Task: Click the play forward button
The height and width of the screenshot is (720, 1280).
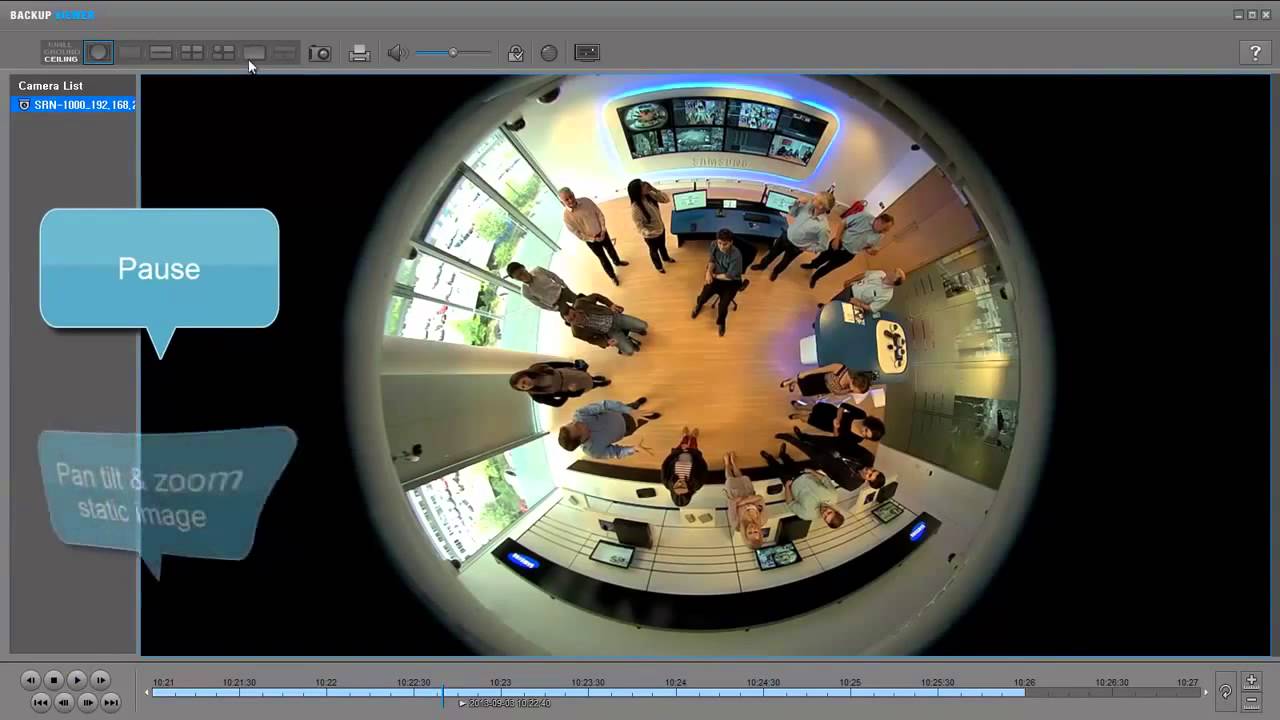Action: click(x=77, y=680)
